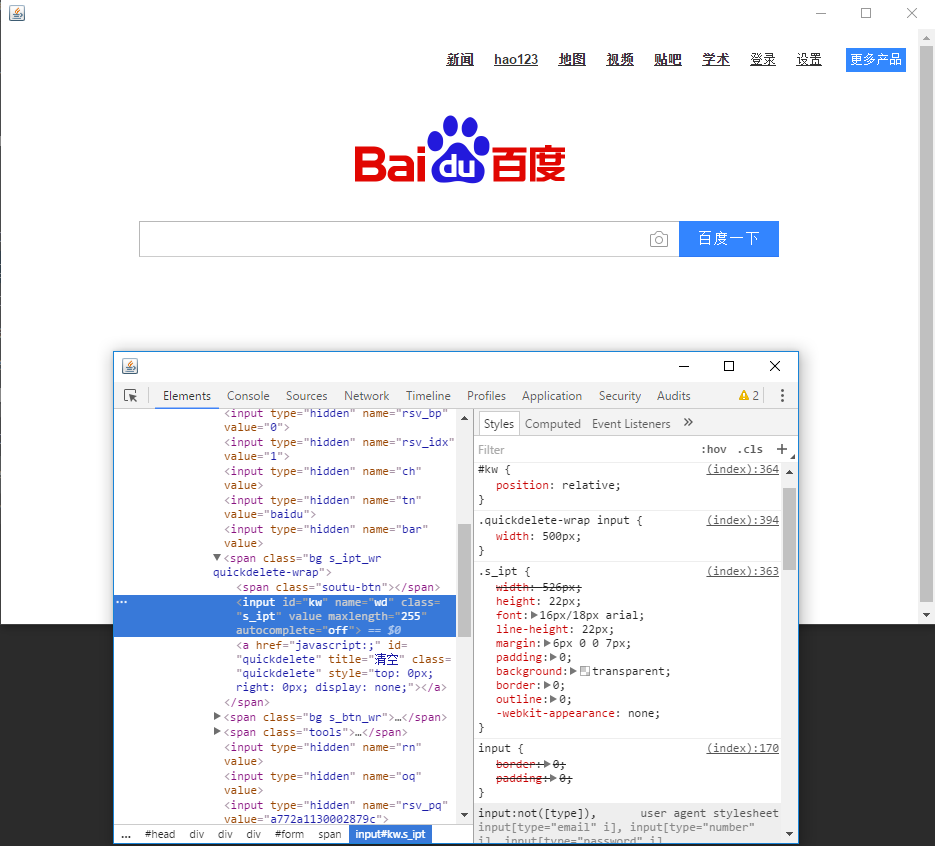935x846 pixels.
Task: Toggle the .cls class editor
Action: tap(750, 450)
